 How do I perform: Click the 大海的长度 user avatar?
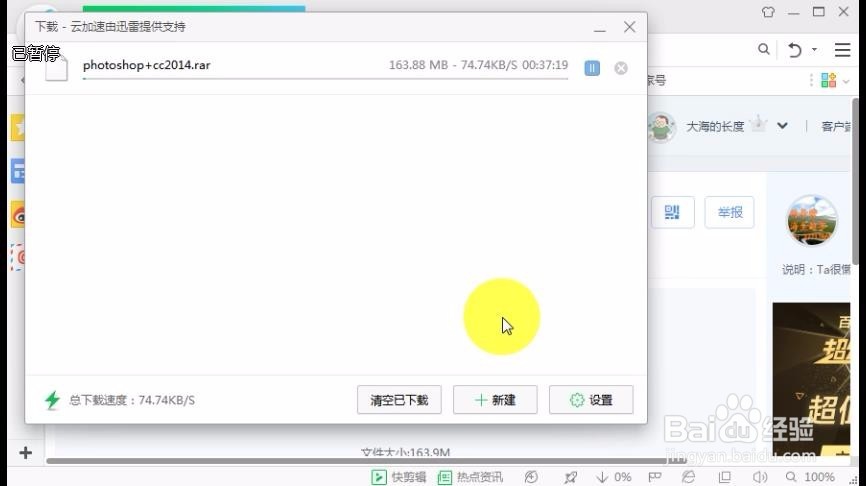(661, 126)
